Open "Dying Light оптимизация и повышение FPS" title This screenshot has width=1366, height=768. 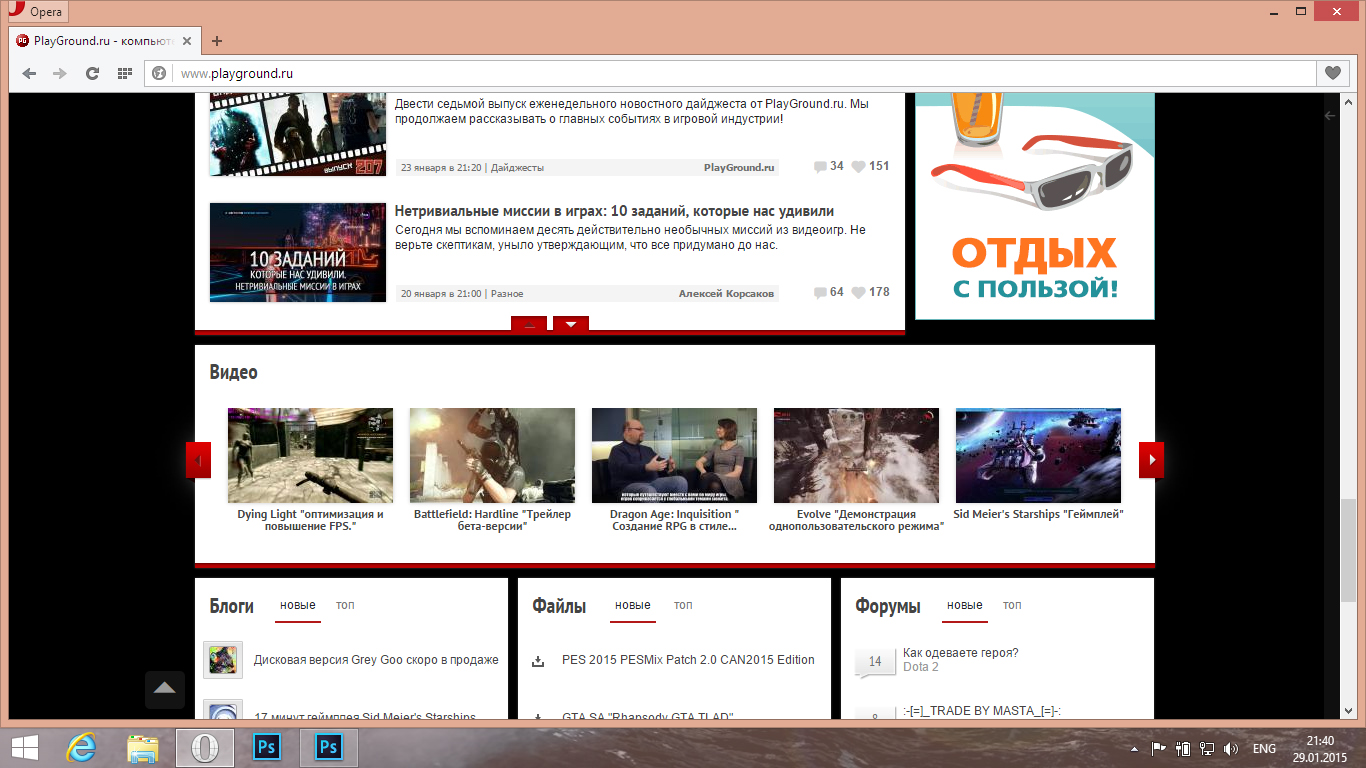point(310,520)
